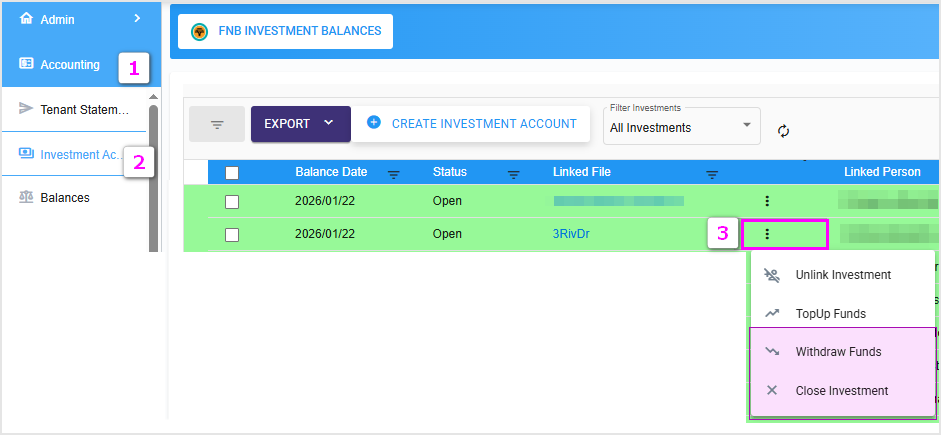Click the Linked File column filter icon
This screenshot has width=941, height=435.
(x=712, y=174)
